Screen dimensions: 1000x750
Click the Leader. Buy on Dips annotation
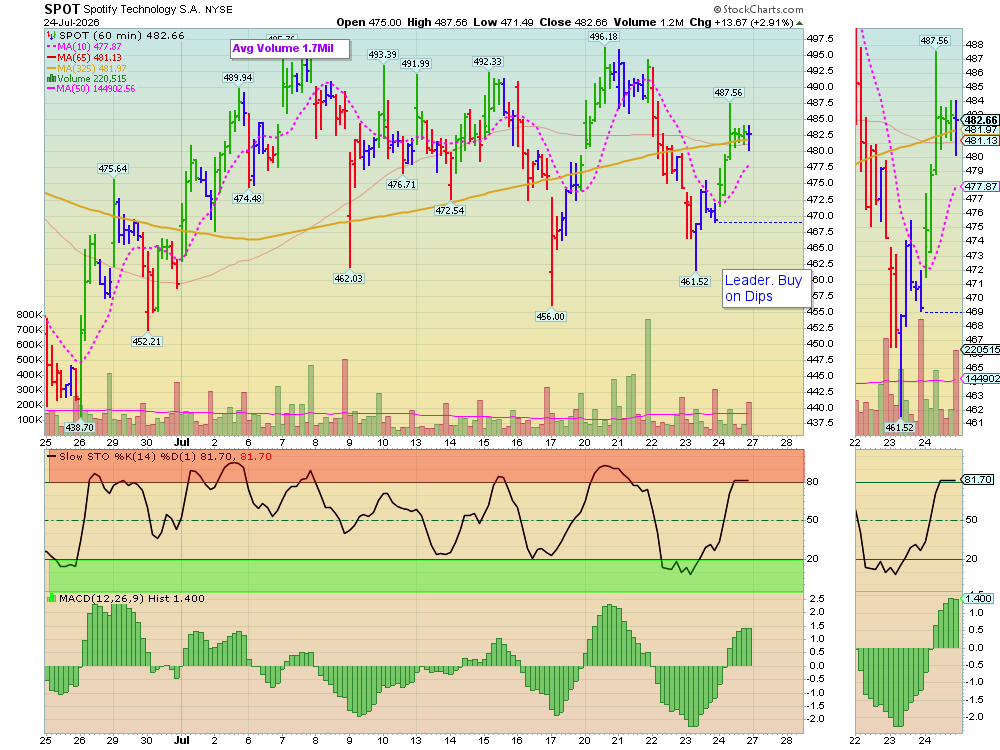[x=766, y=288]
